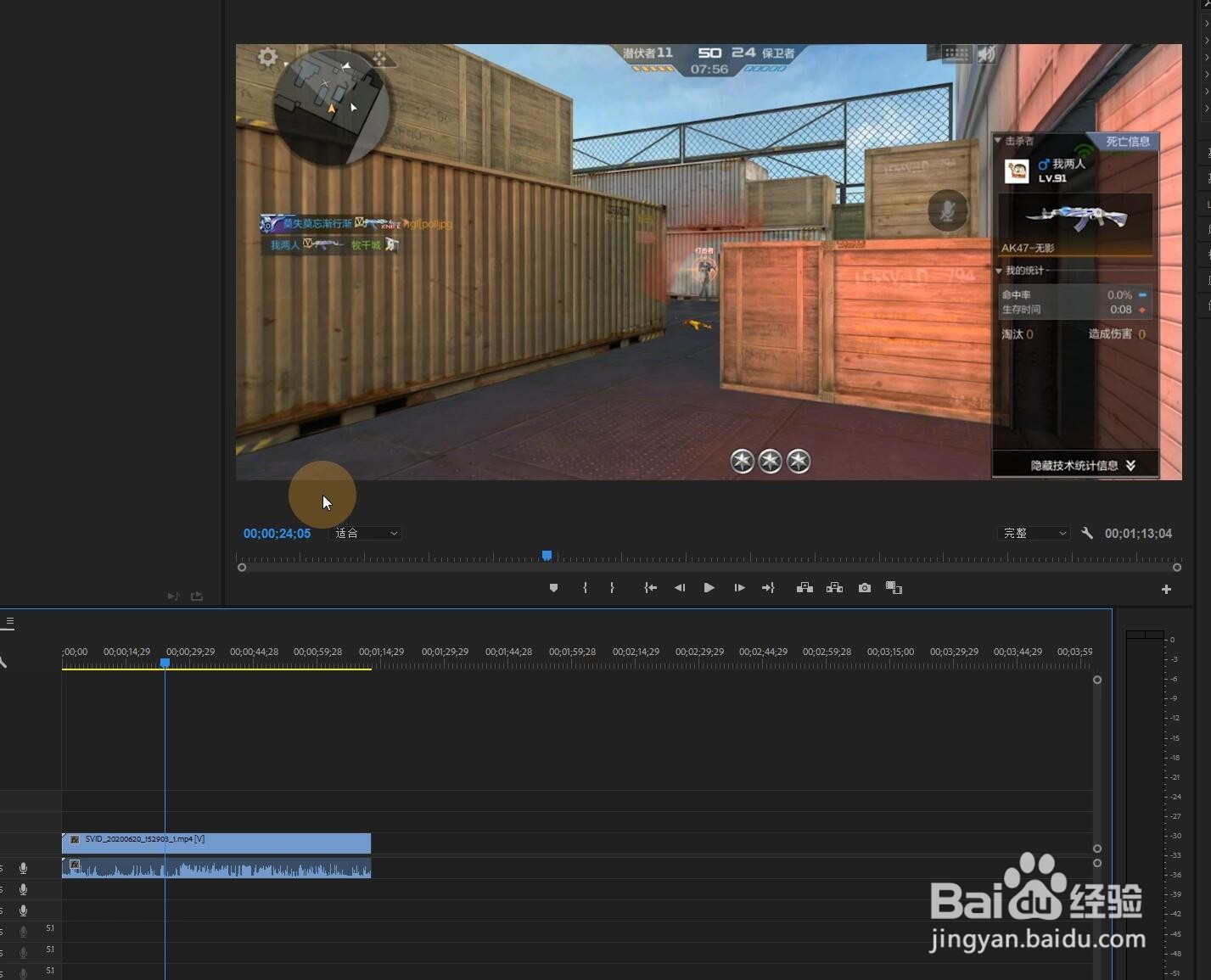Toggle dim mic on first 5.1 track

pyautogui.click(x=23, y=932)
